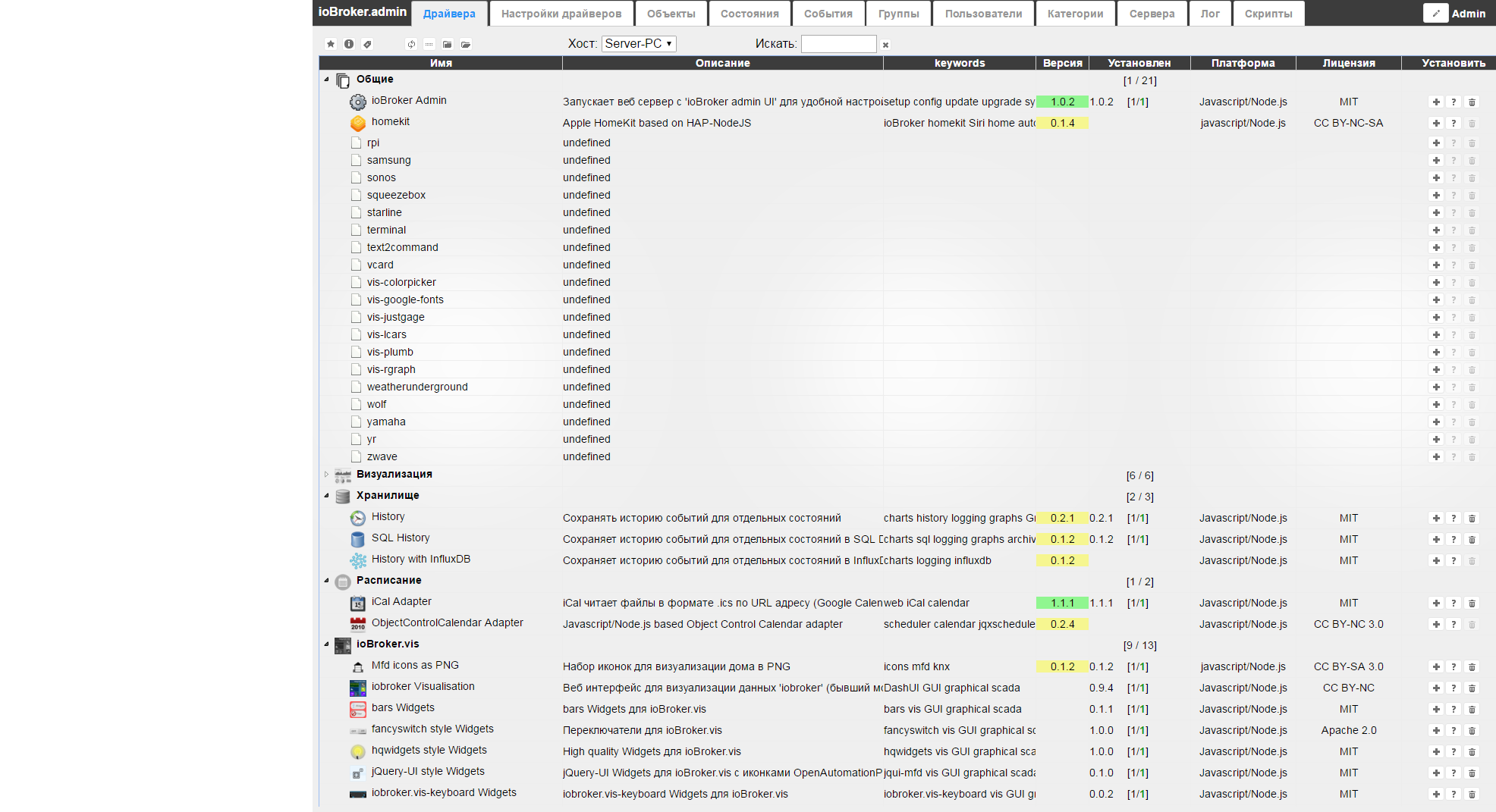Select the weatherunderground row

pos(907,387)
